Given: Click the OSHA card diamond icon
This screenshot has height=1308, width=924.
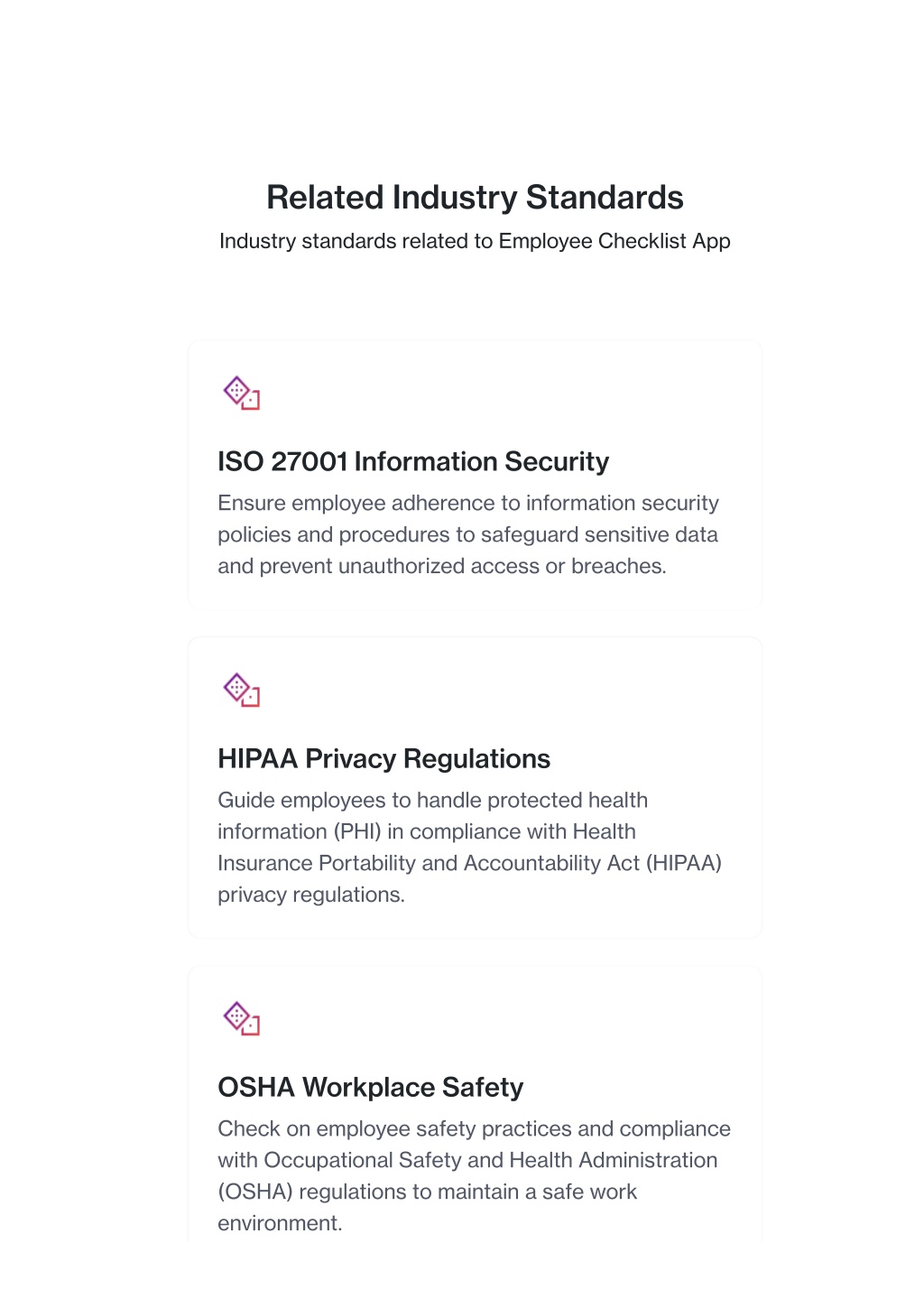Looking at the screenshot, I should [242, 1018].
